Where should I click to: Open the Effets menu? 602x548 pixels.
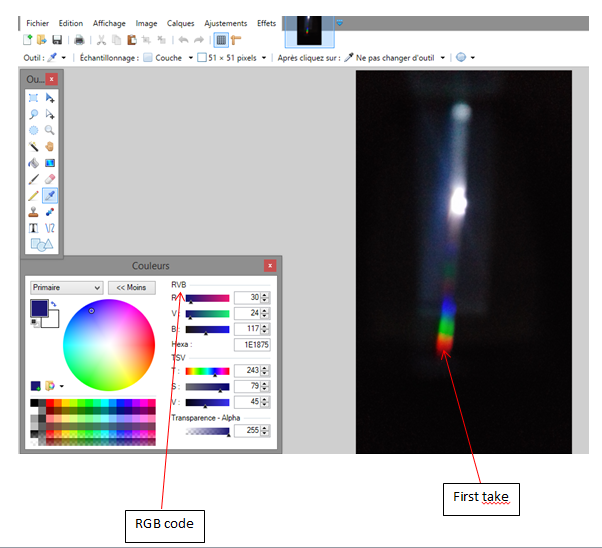click(266, 23)
